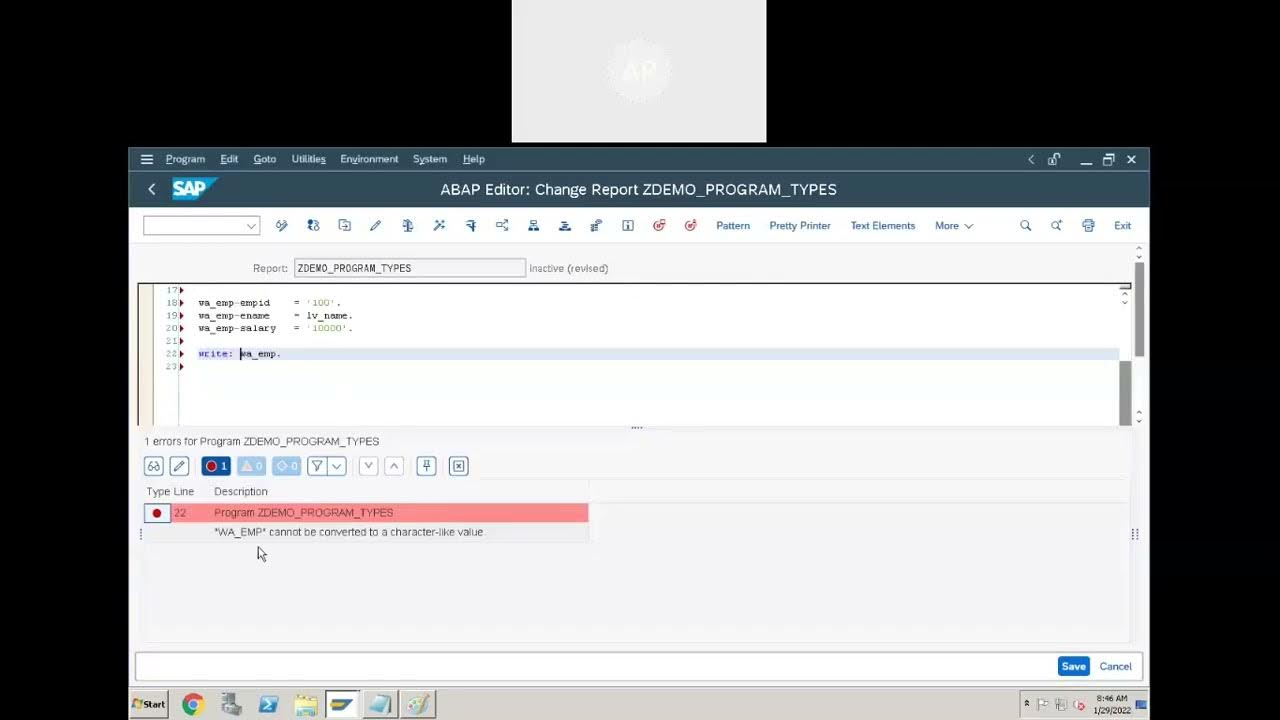The height and width of the screenshot is (720, 1280).
Task: Pin the error messages panel
Action: 427,466
